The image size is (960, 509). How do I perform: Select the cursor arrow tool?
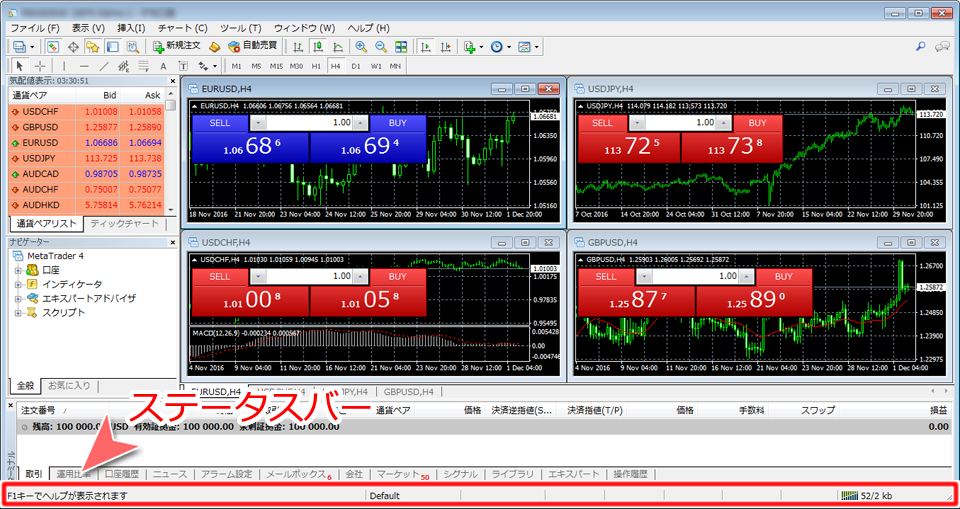(20, 66)
